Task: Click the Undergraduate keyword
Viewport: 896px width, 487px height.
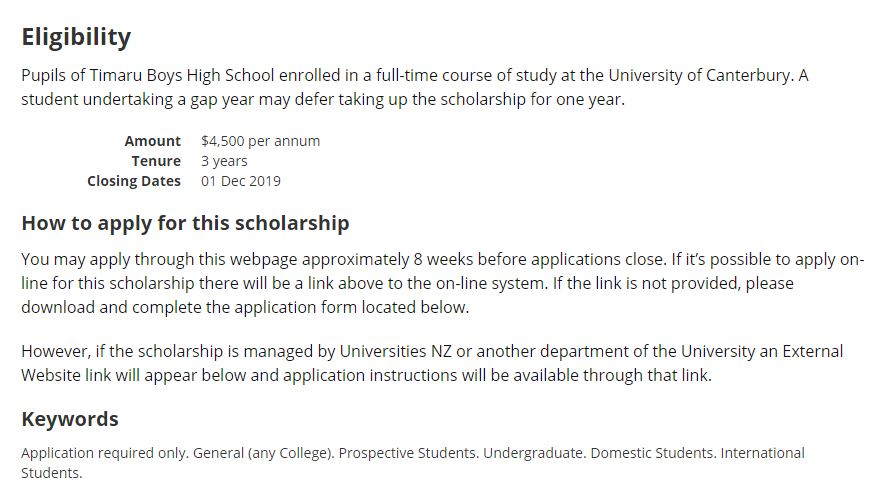Action: tap(534, 453)
